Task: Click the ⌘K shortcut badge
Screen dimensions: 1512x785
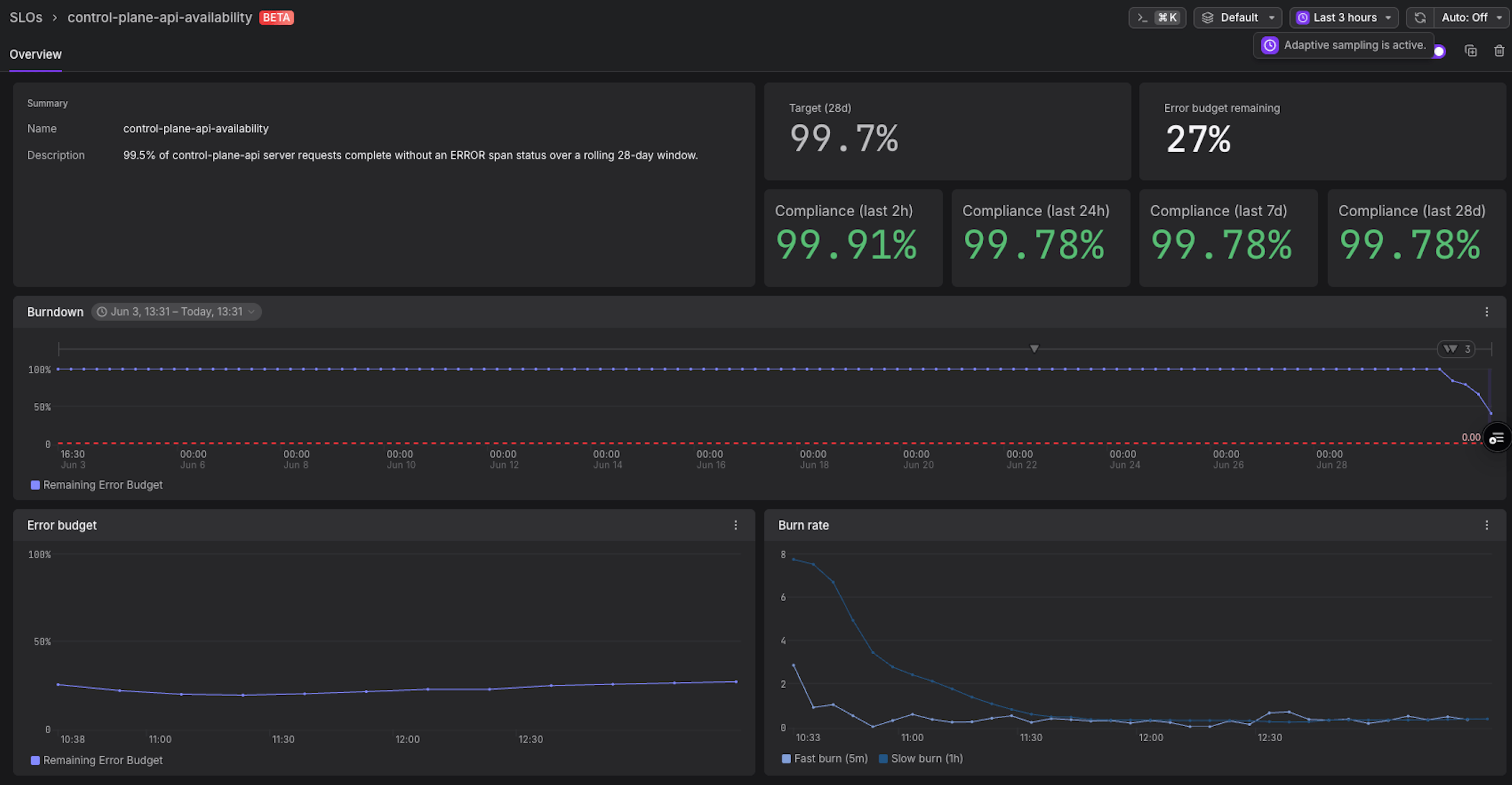Action: 1168,18
